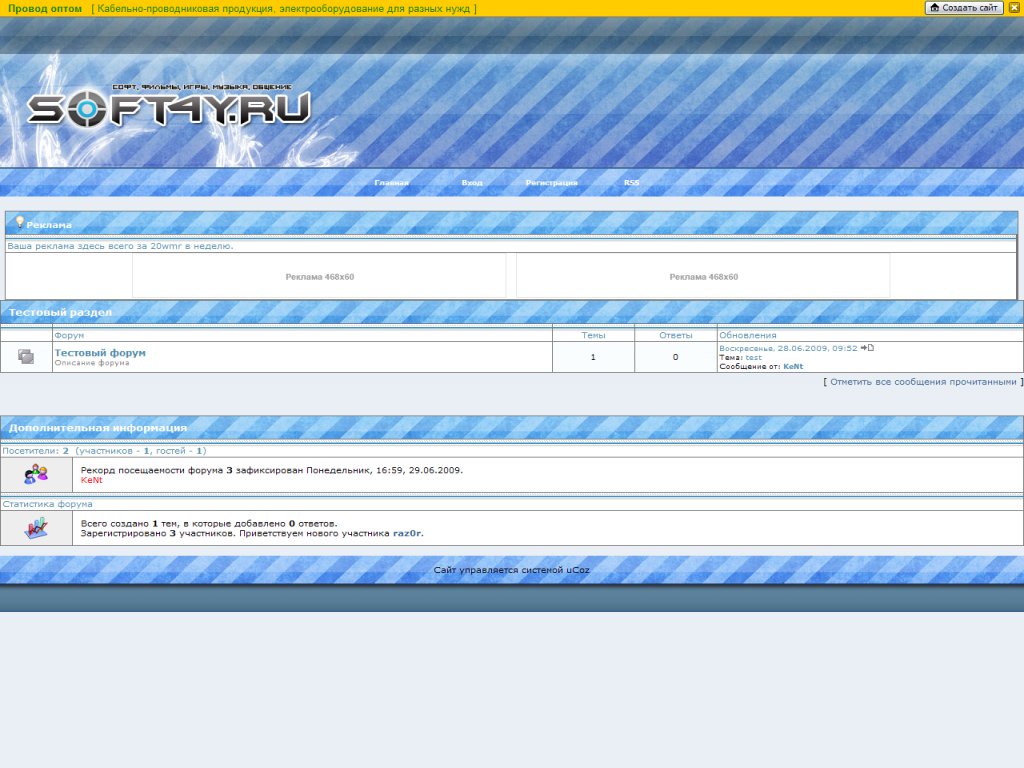This screenshot has height=768, width=1024.
Task: Click the visitors group icon
Action: click(35, 474)
